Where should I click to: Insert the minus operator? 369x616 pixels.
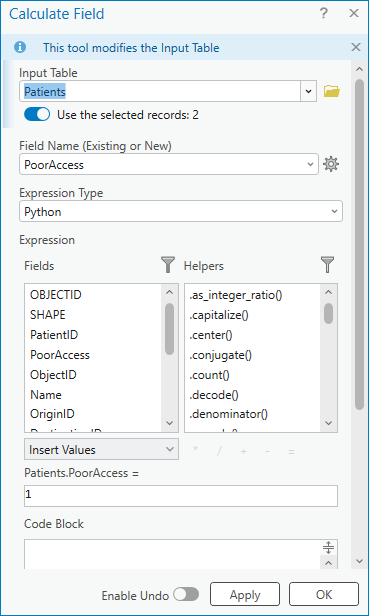coord(268,451)
